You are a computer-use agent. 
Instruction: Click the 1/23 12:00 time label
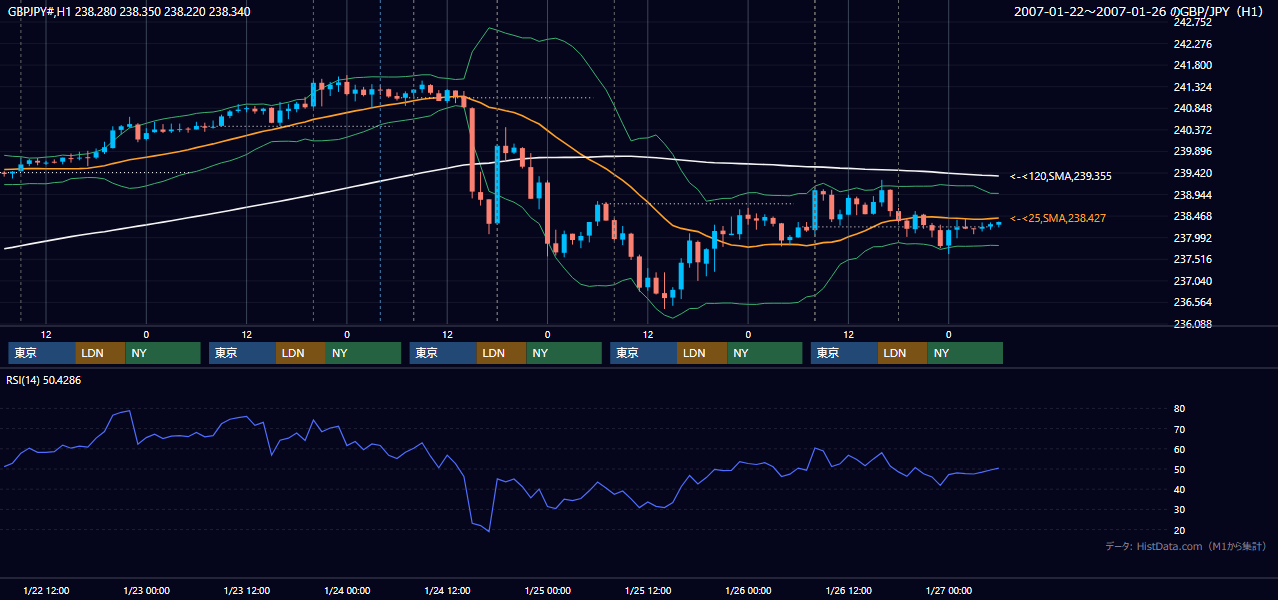pyautogui.click(x=246, y=590)
